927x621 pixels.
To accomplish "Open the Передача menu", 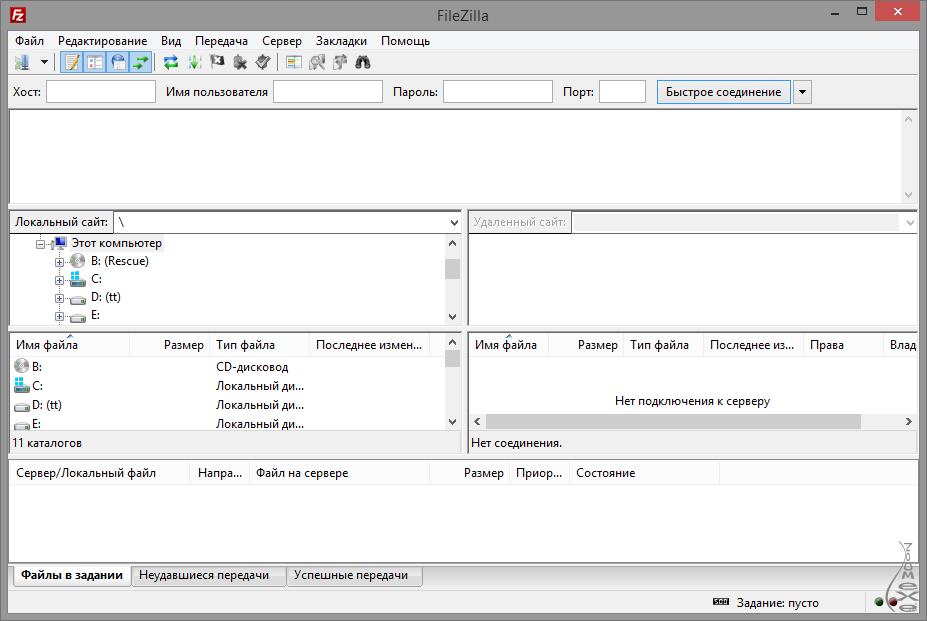I will tap(221, 41).
